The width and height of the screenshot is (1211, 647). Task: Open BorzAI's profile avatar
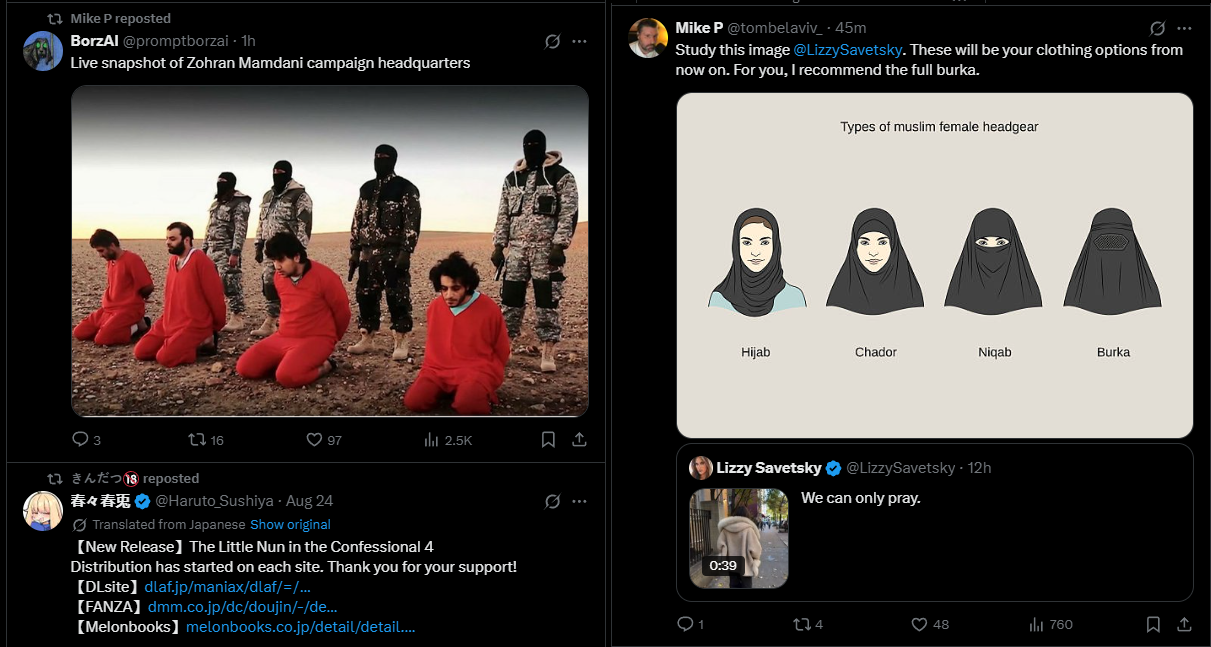coord(43,51)
